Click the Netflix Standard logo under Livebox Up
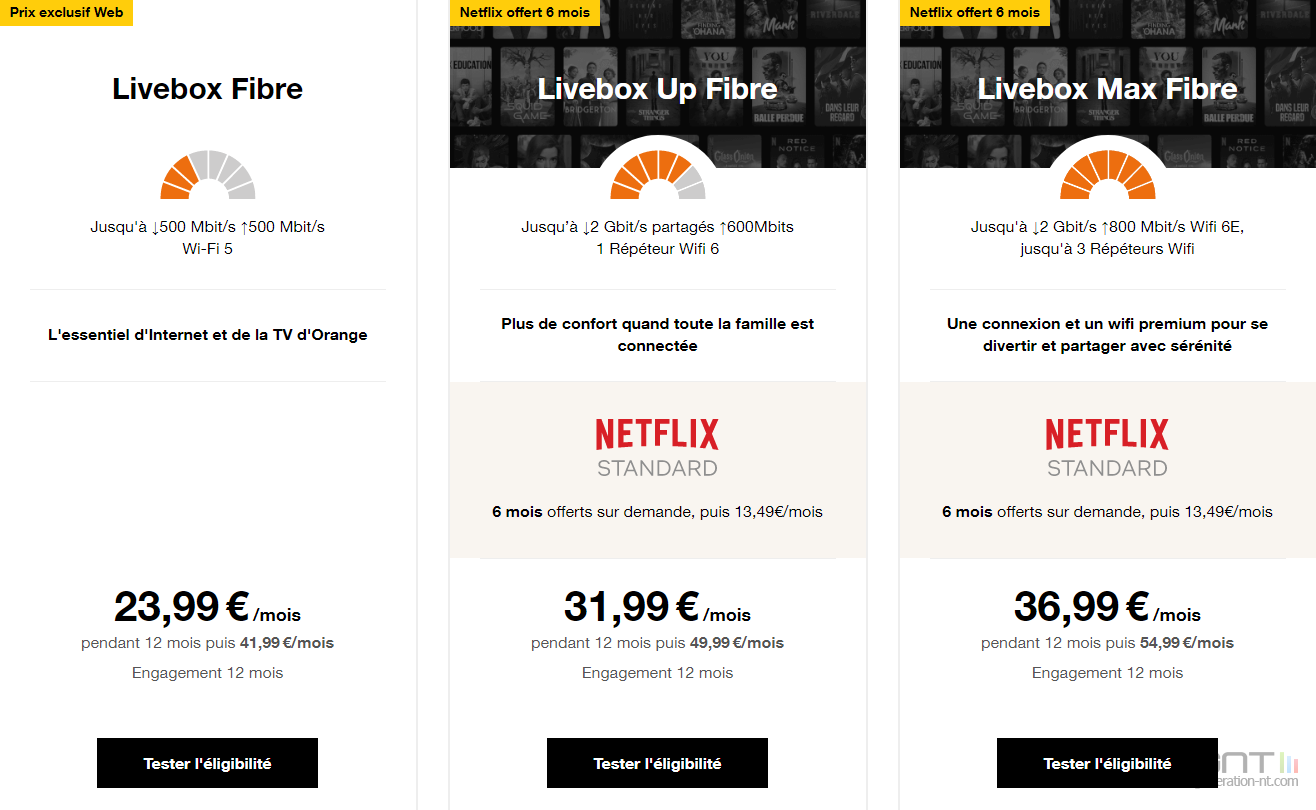1316x810 pixels. (x=657, y=447)
